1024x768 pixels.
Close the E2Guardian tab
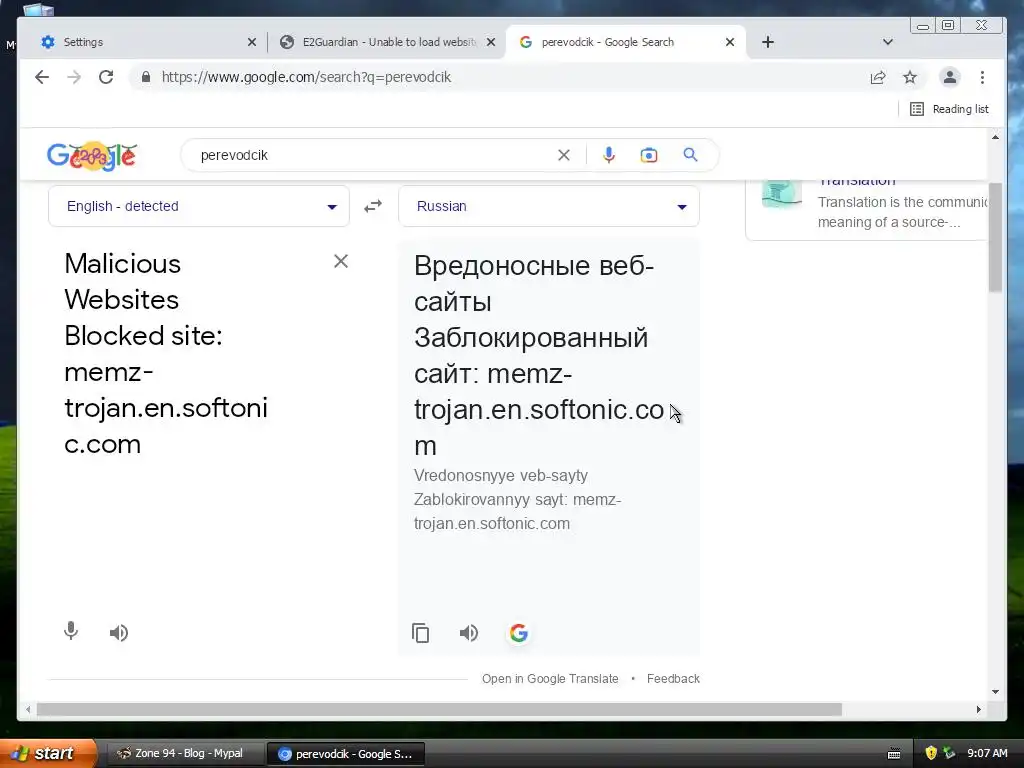pos(491,42)
